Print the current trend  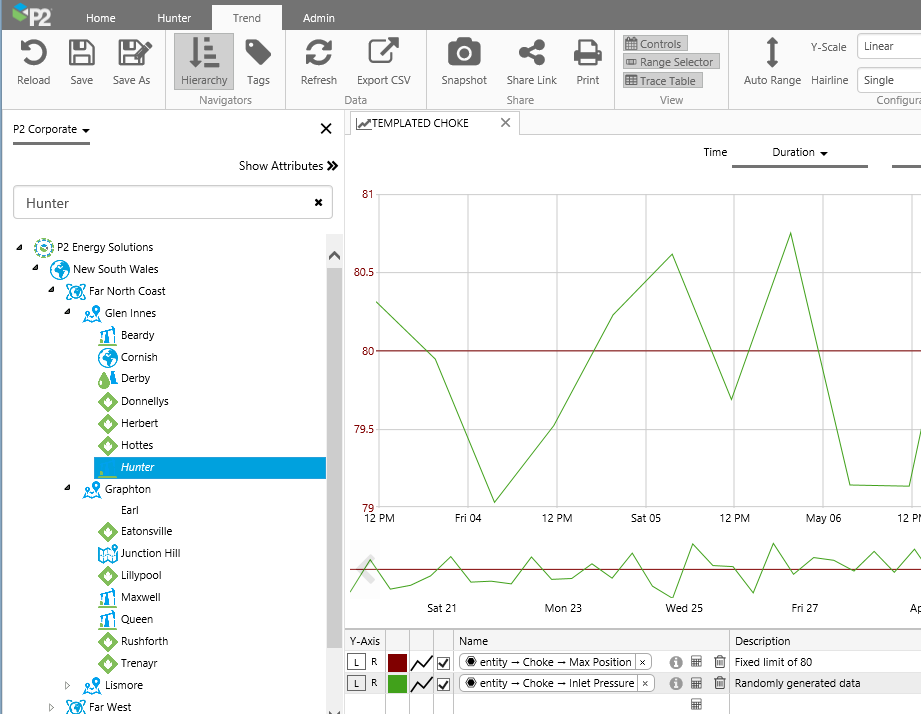pos(588,54)
